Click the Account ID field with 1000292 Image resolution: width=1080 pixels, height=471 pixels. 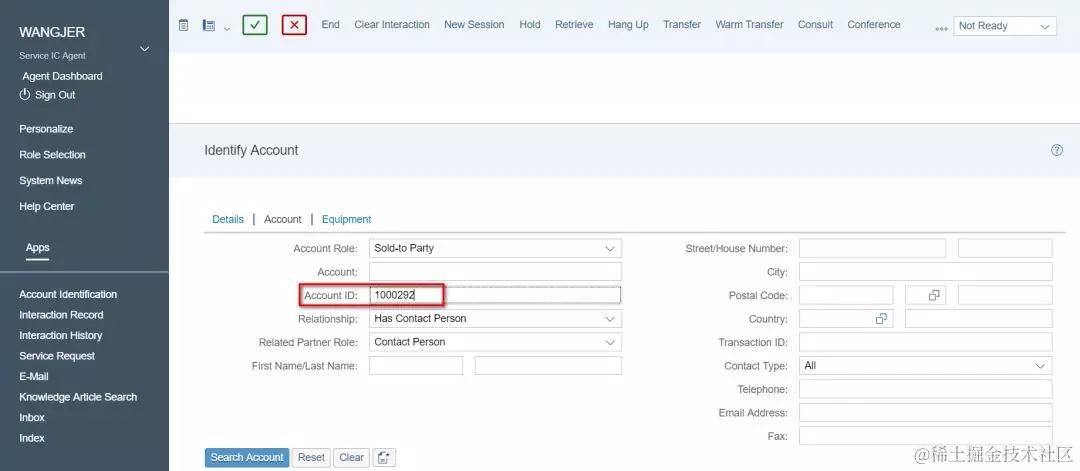(x=495, y=295)
